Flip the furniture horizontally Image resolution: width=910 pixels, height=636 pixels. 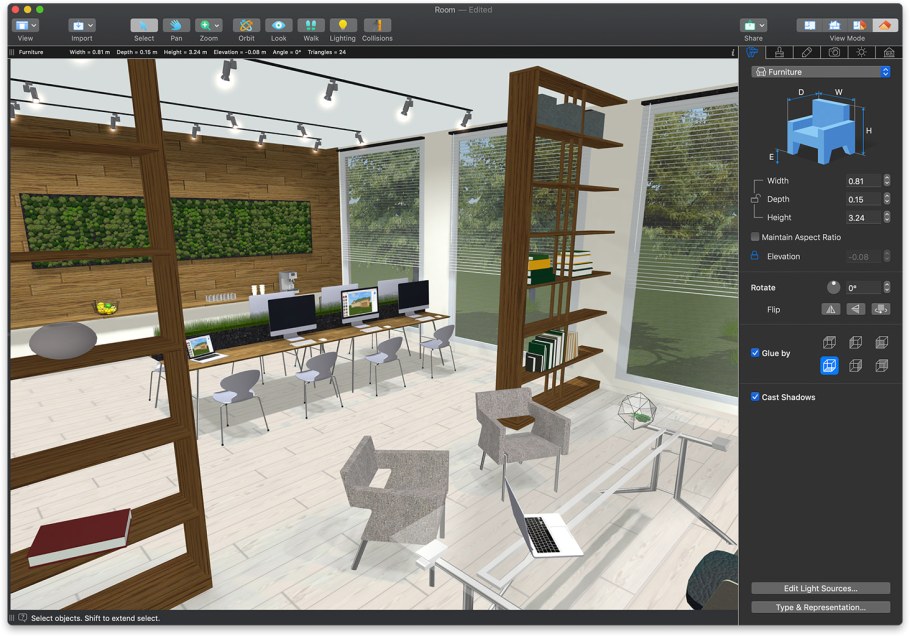(x=832, y=308)
